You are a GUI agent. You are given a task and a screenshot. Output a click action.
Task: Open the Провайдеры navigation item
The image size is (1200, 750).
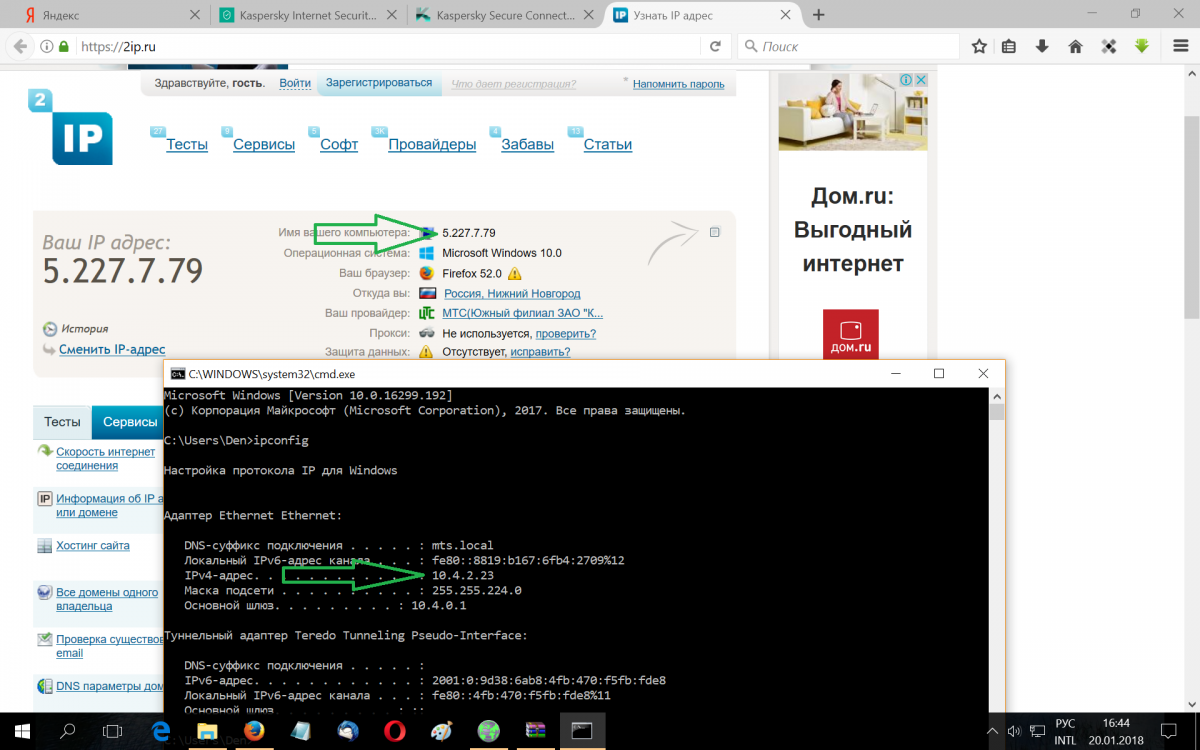coord(432,144)
